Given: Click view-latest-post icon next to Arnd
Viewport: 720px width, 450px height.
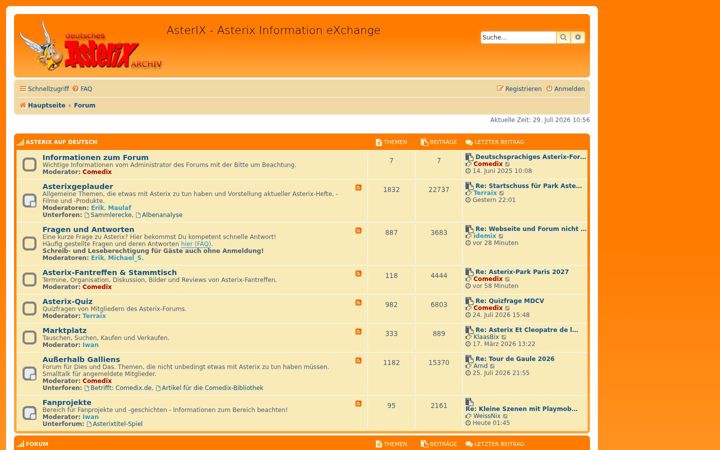Looking at the screenshot, I should [x=492, y=366].
